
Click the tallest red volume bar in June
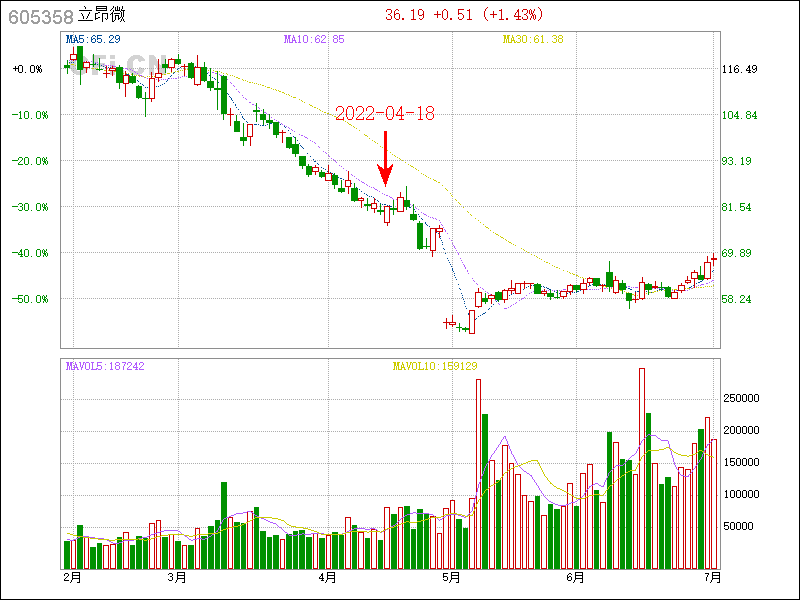tap(641, 468)
